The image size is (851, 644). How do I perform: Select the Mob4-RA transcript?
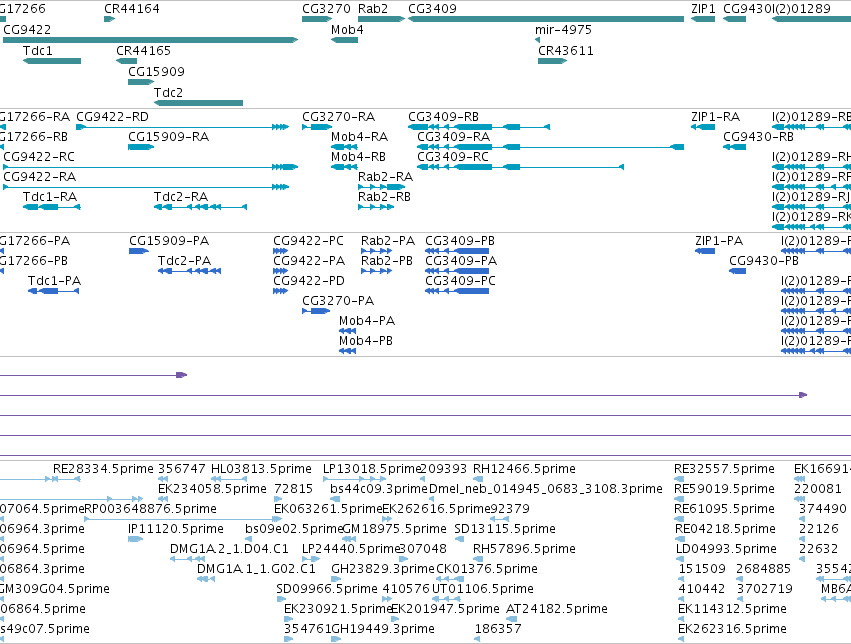344,147
